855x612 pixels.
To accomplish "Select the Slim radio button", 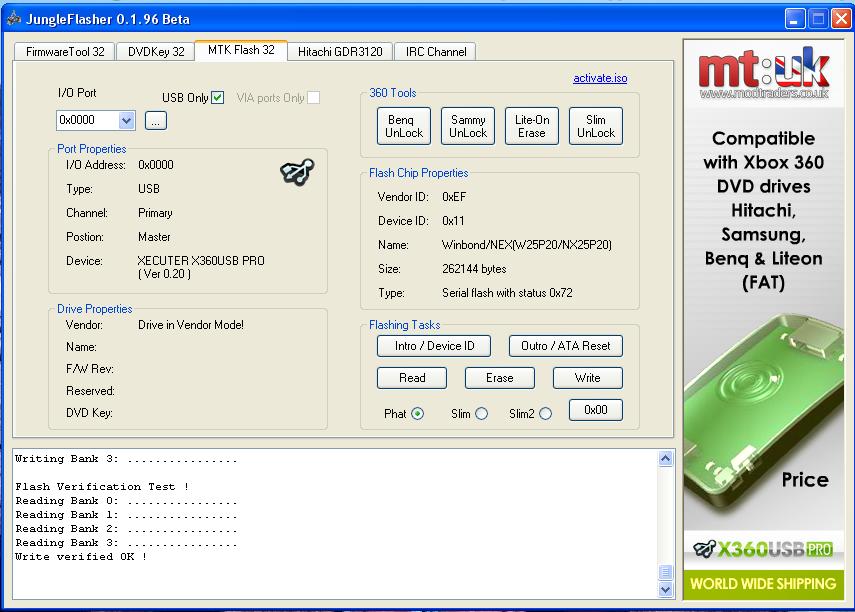I will click(x=481, y=413).
